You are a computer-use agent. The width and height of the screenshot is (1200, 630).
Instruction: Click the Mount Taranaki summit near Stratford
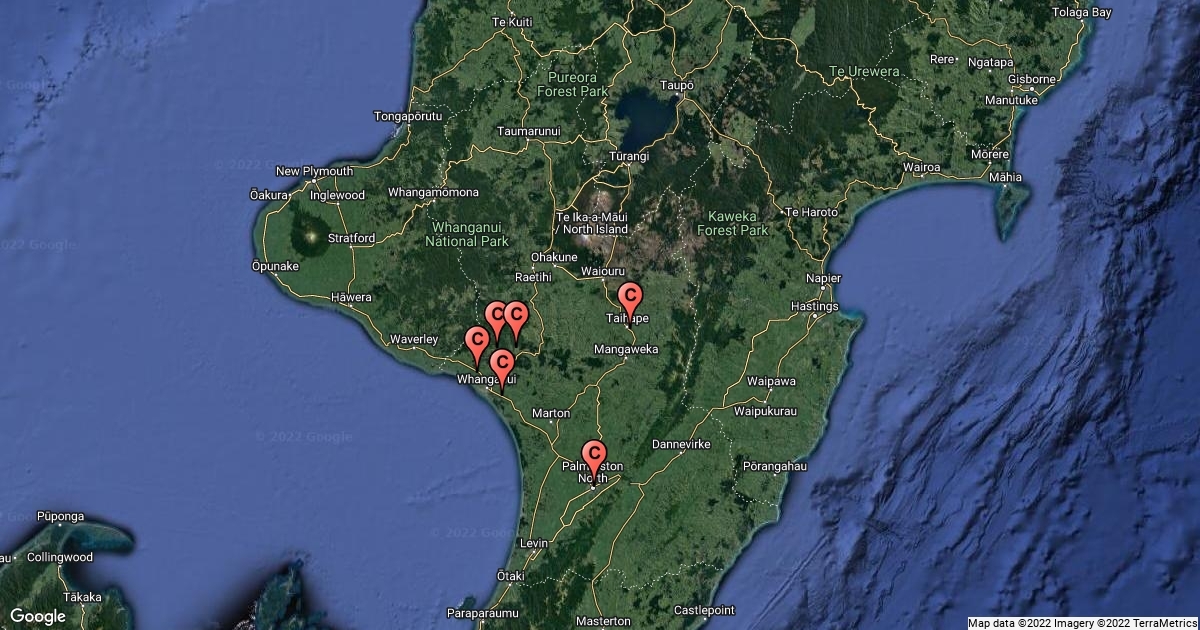[311, 237]
